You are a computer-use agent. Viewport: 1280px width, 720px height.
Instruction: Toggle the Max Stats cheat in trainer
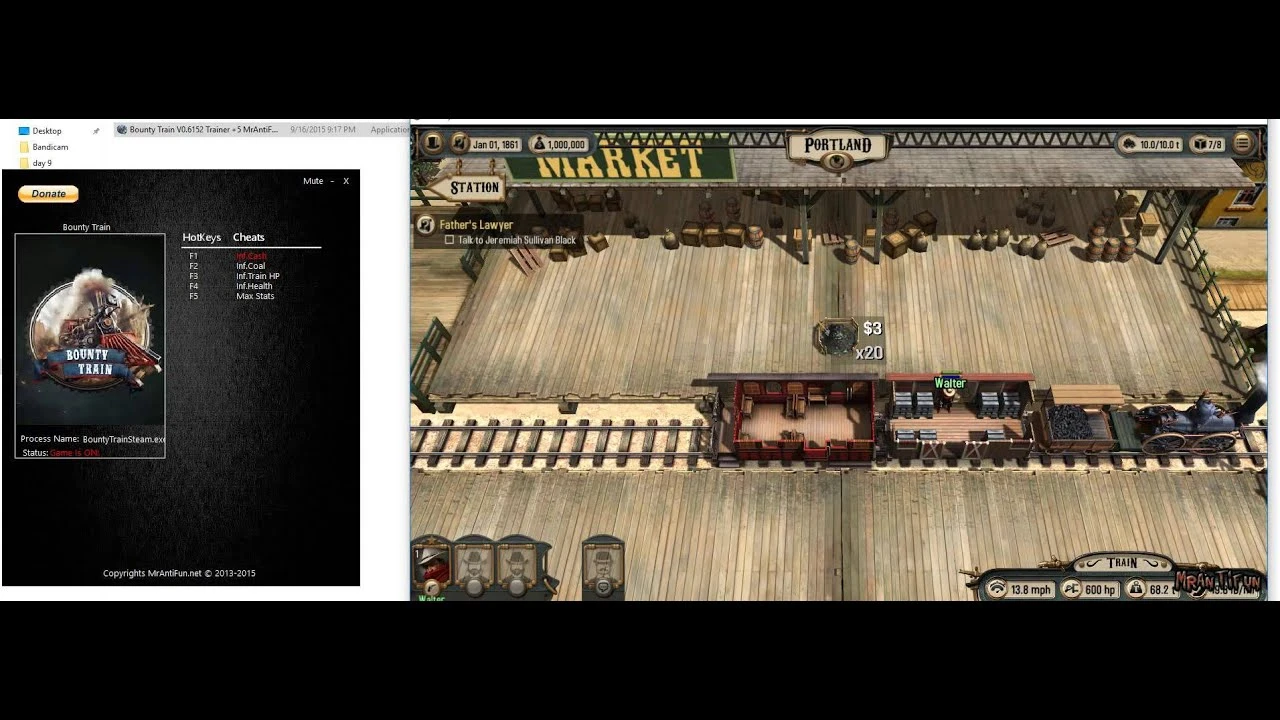(x=255, y=296)
